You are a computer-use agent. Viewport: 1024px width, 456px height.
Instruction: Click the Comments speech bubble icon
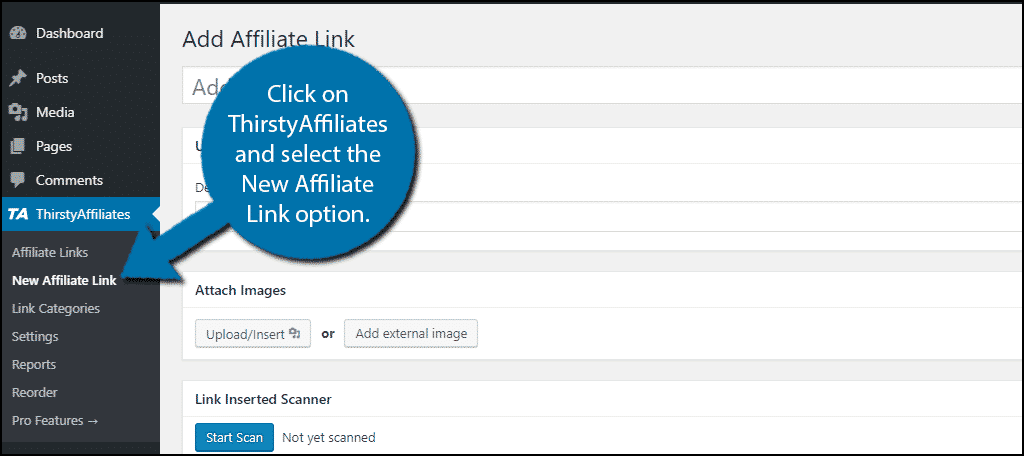click(18, 180)
